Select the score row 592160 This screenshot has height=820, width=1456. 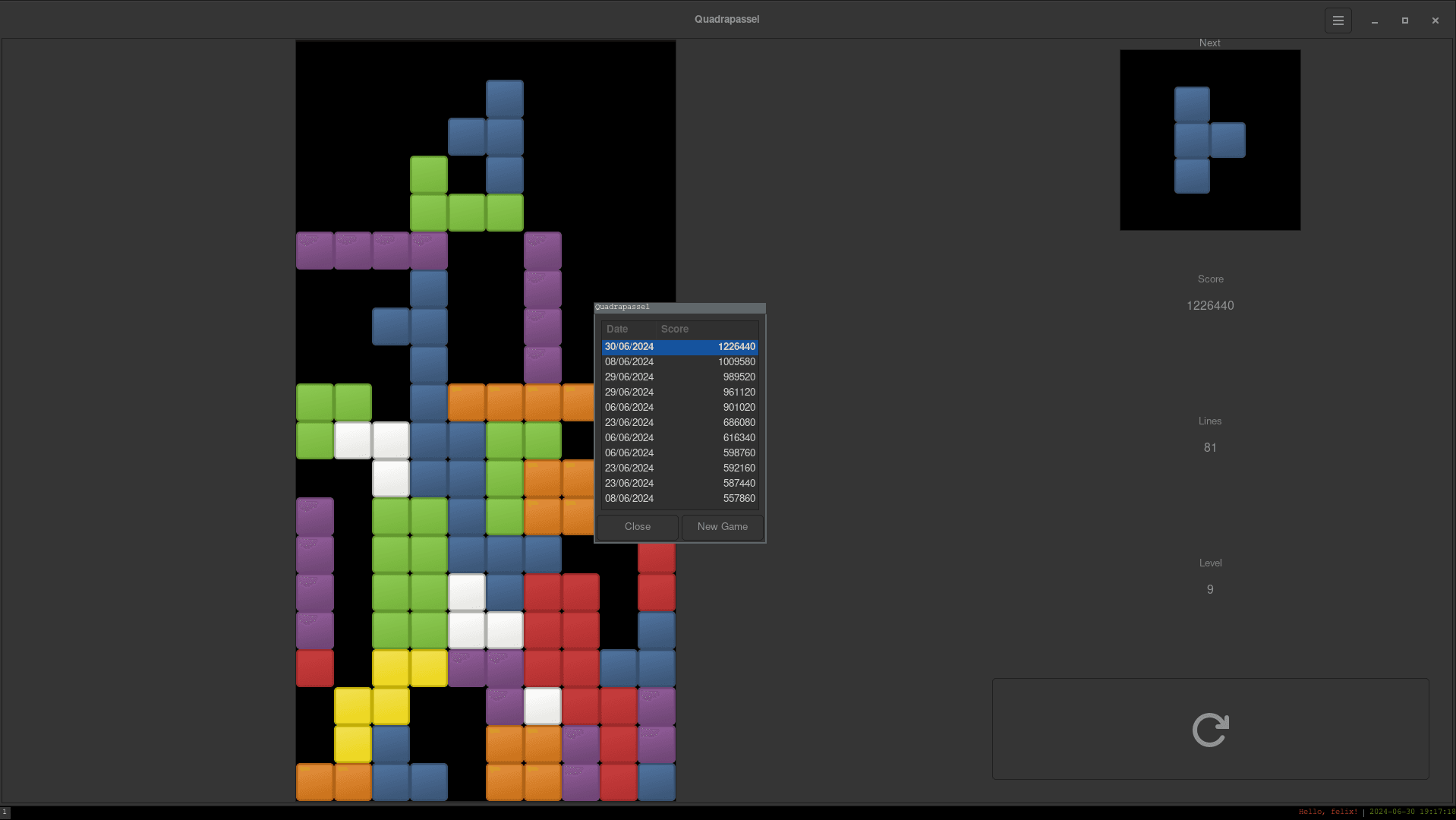[680, 468]
